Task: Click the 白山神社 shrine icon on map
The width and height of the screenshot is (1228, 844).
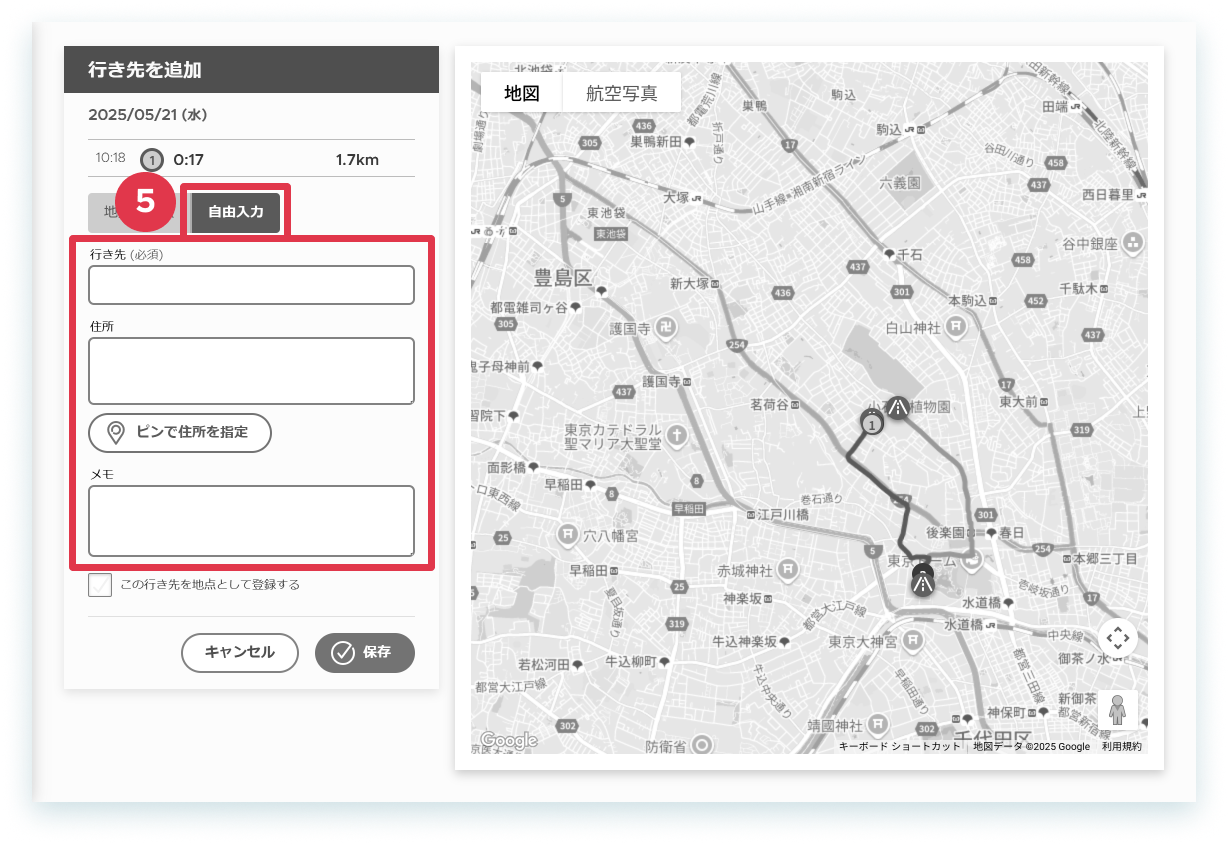Action: (957, 326)
